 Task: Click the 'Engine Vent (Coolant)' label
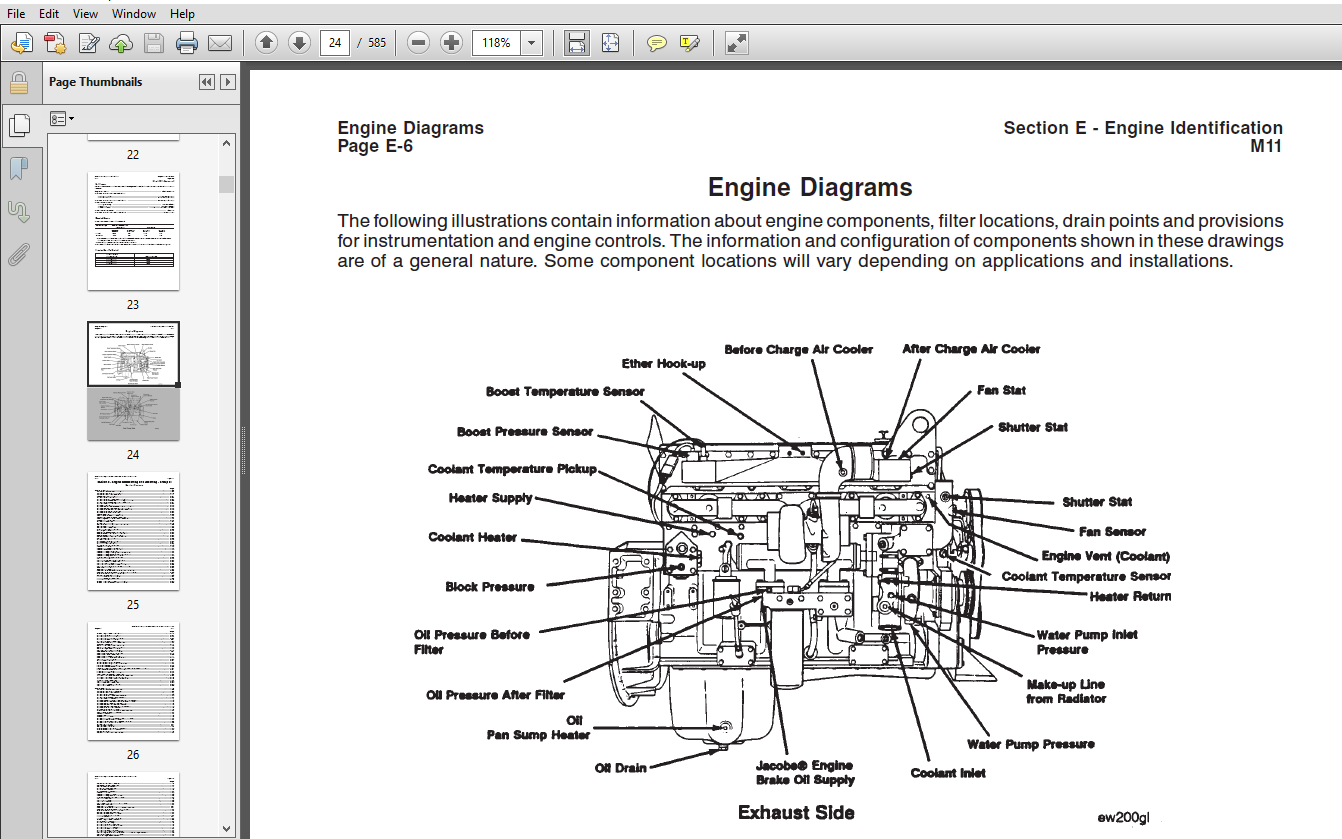[x=1106, y=556]
